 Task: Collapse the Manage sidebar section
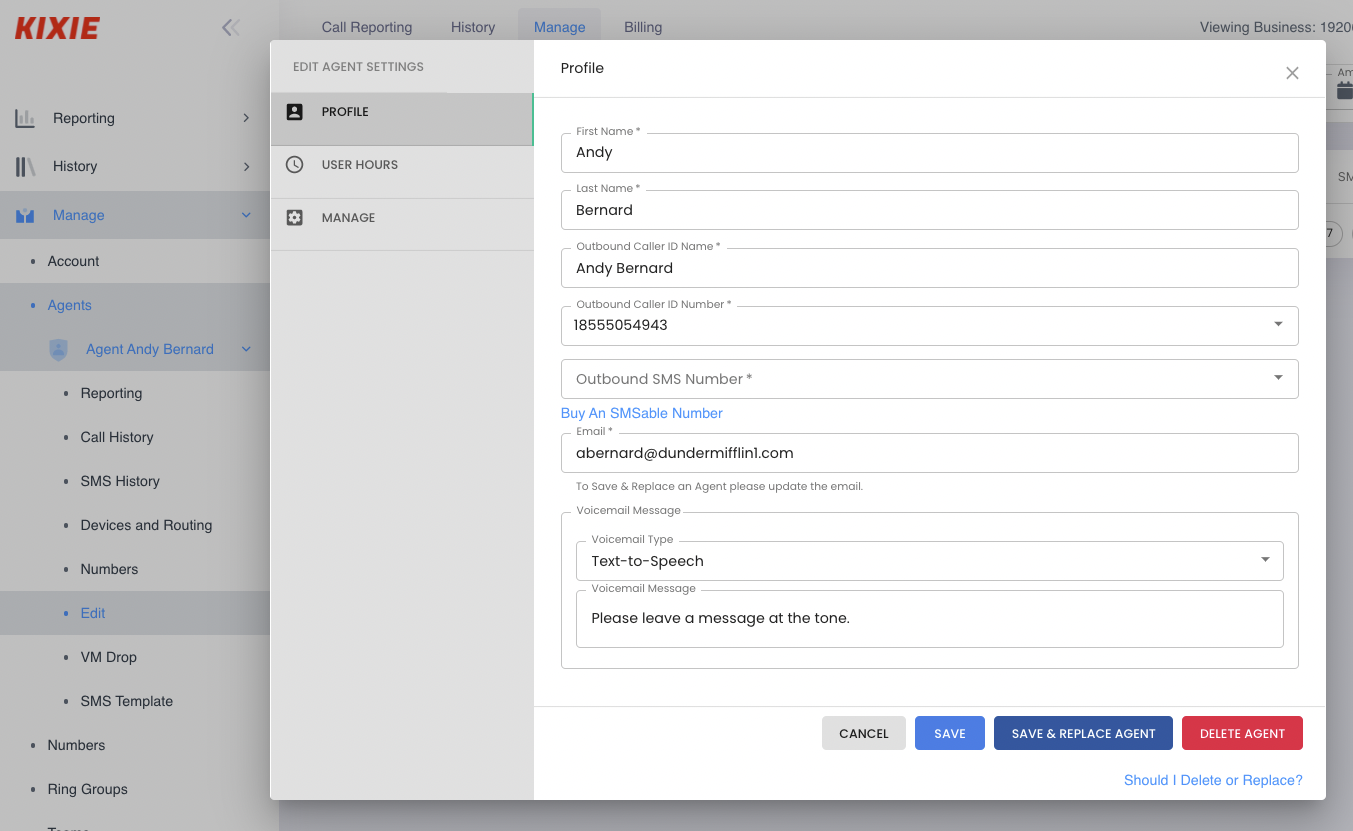coord(246,215)
